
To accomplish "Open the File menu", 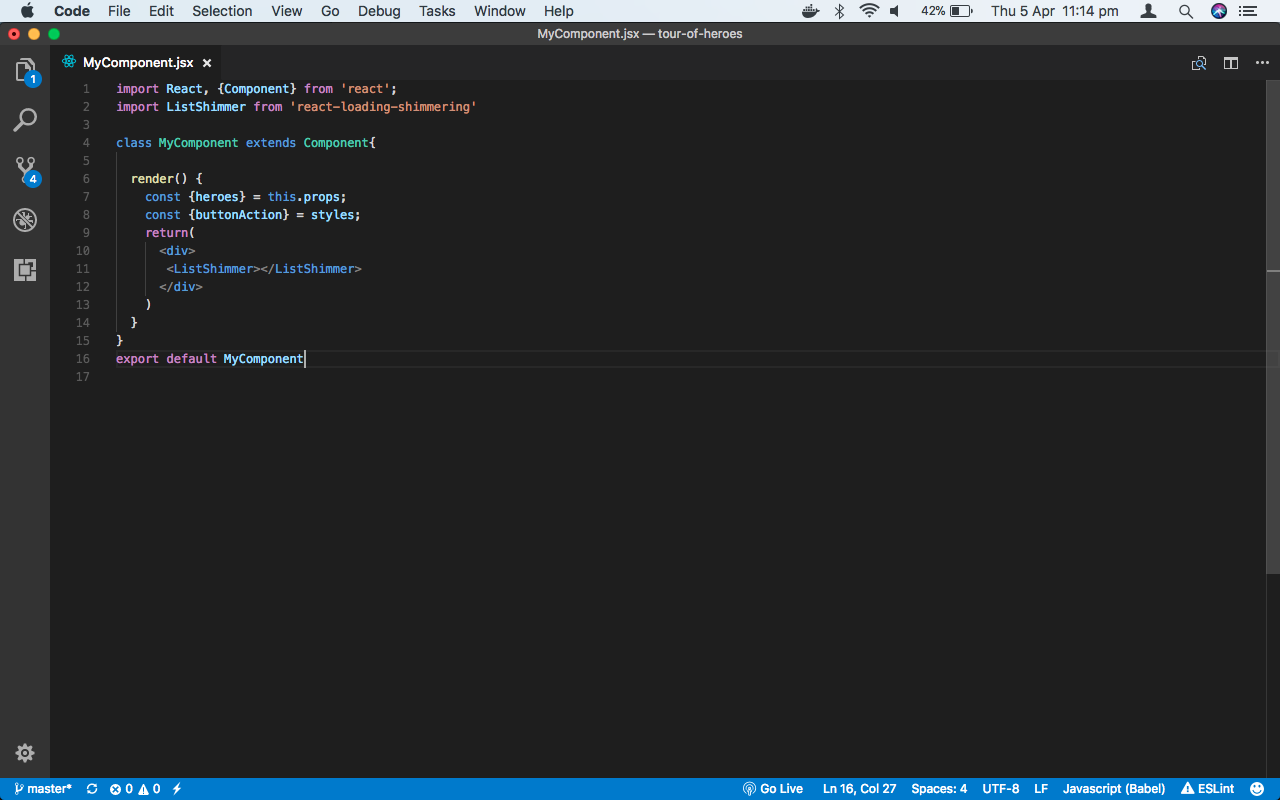I will coord(119,11).
